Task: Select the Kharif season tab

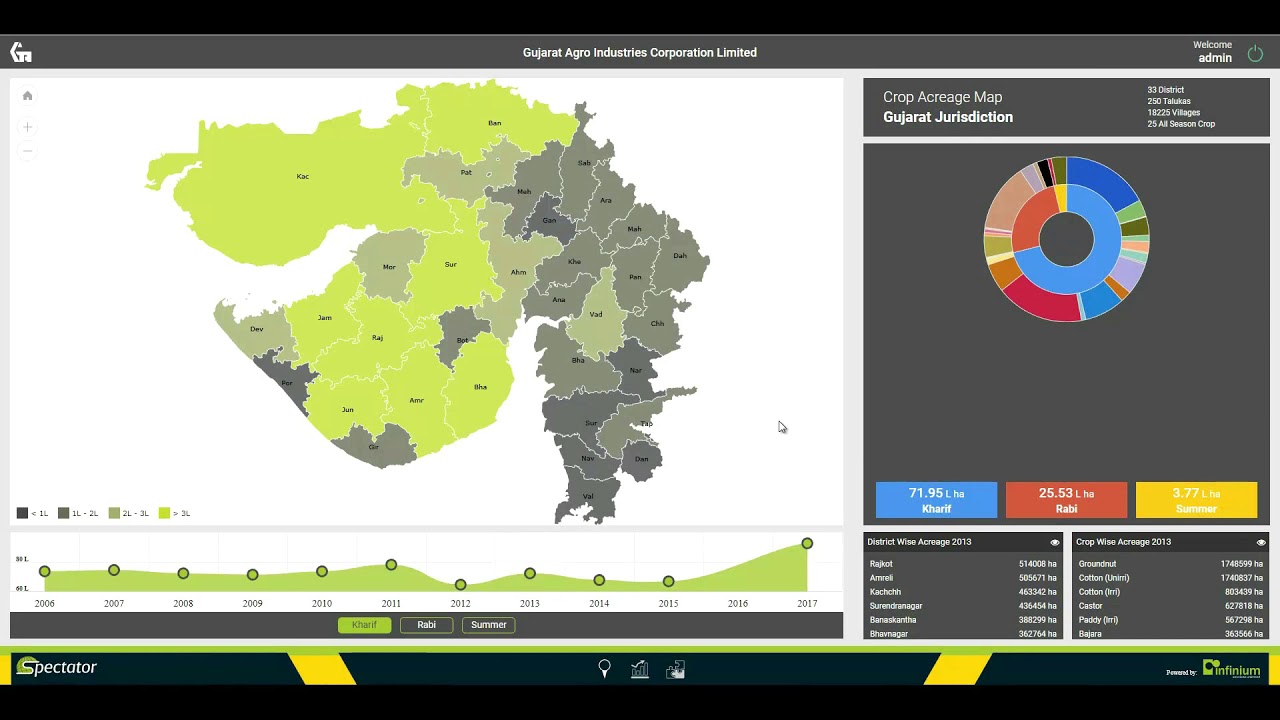Action: [x=364, y=625]
